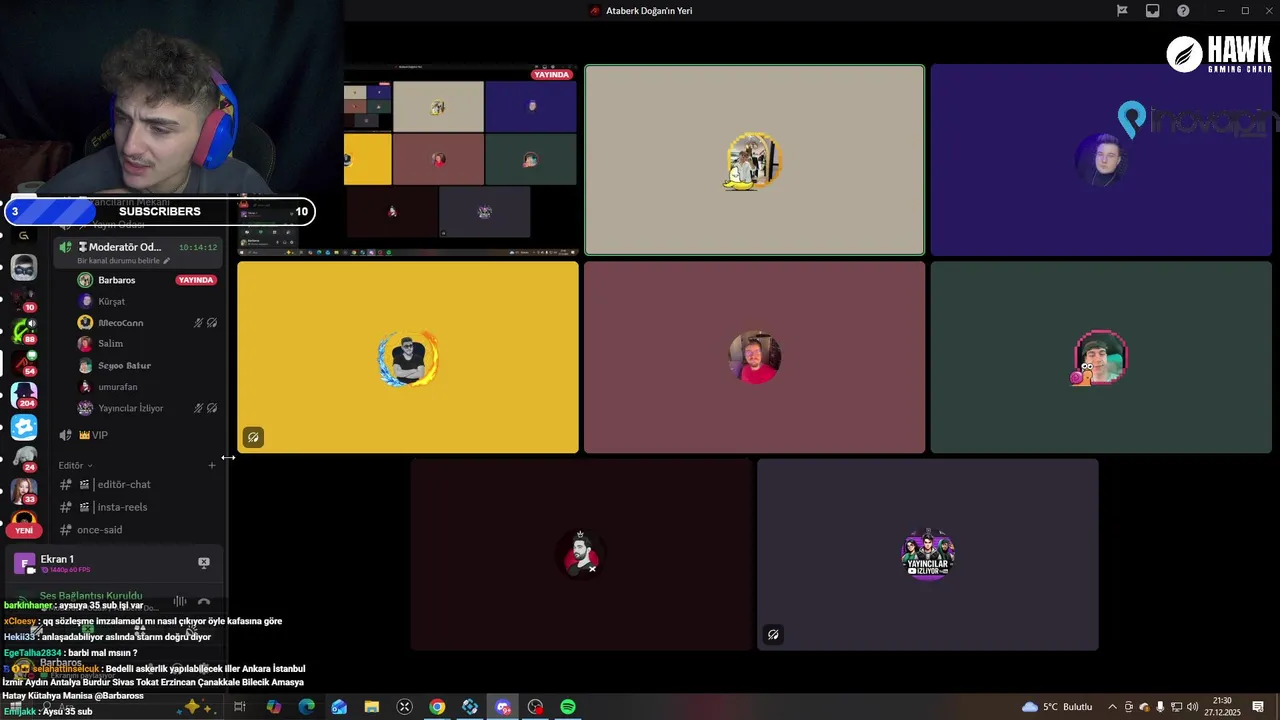Open volume control in system tray
This screenshot has height=720, width=1280.
click(x=1193, y=707)
